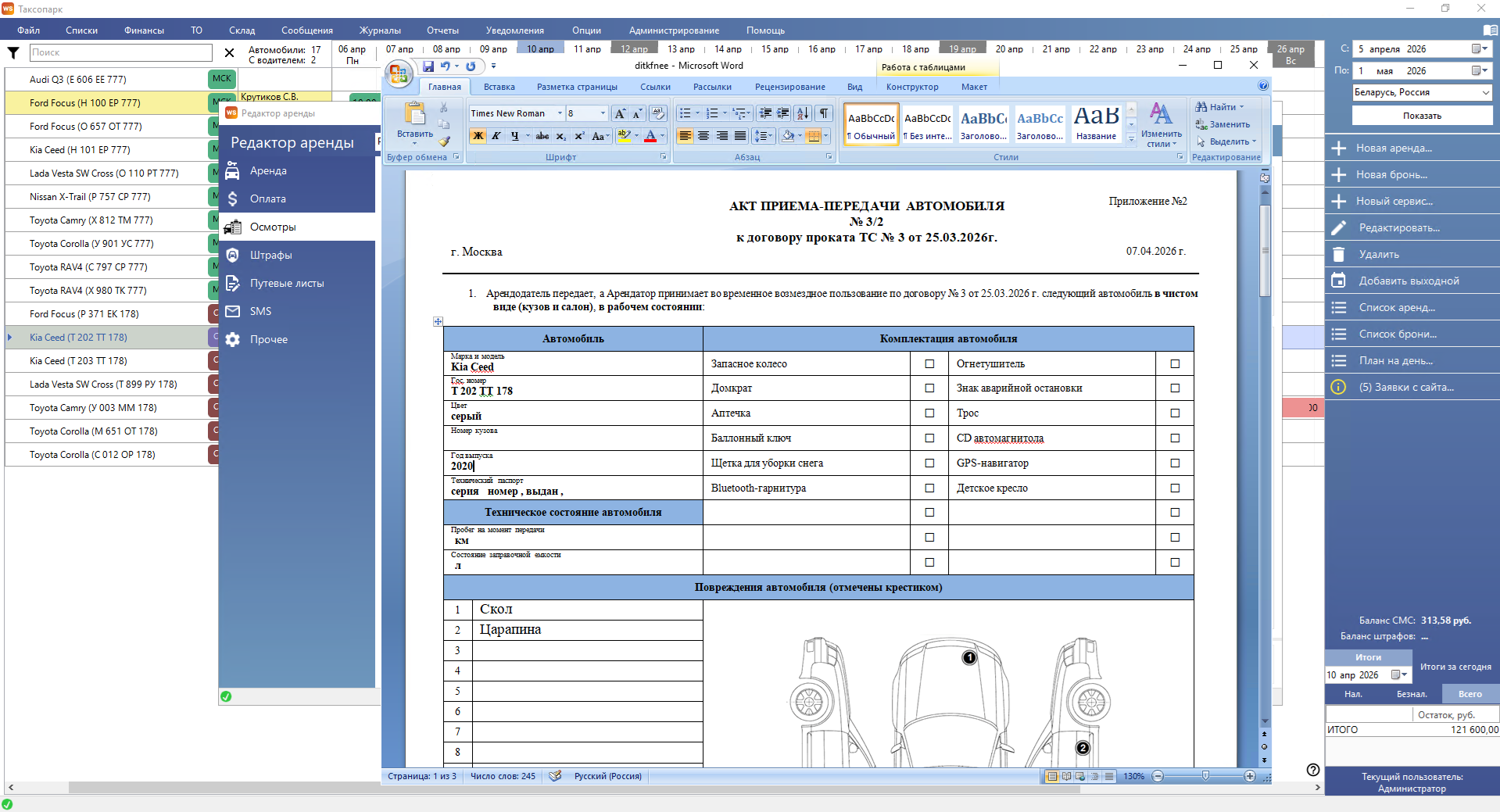Justify paragraph text
1500x812 pixels.
click(x=740, y=136)
